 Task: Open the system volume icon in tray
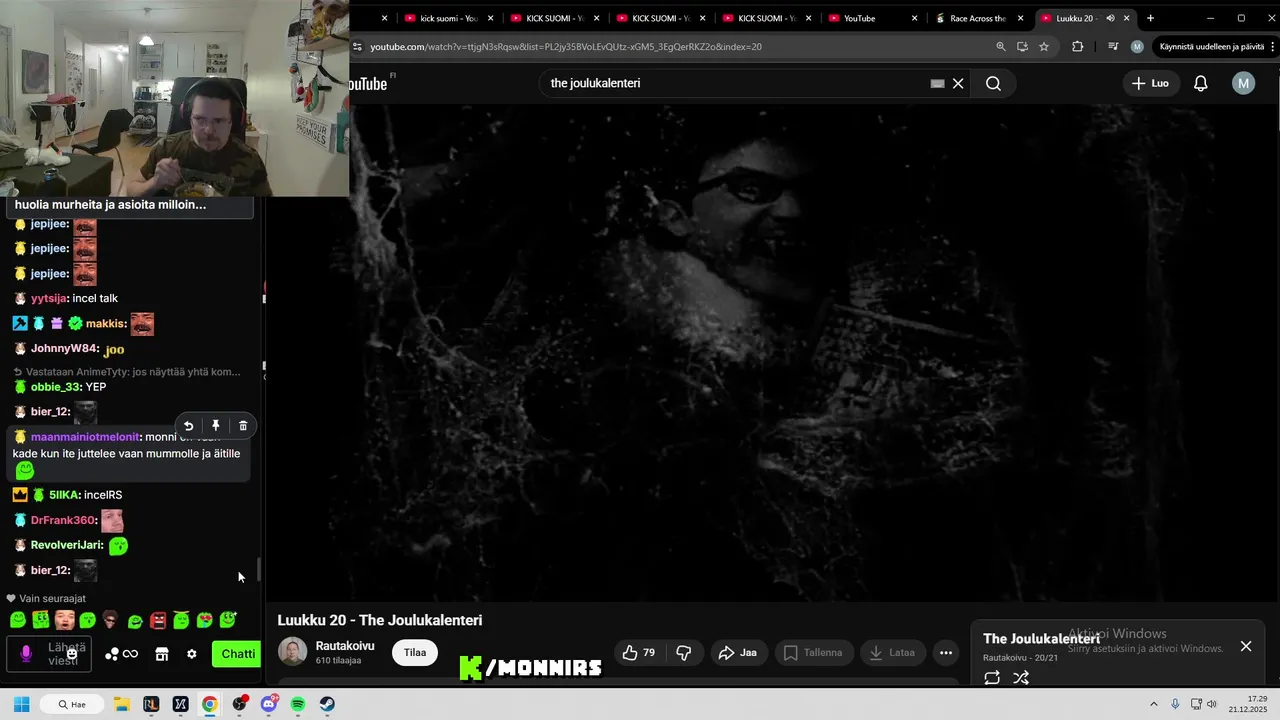1211,704
